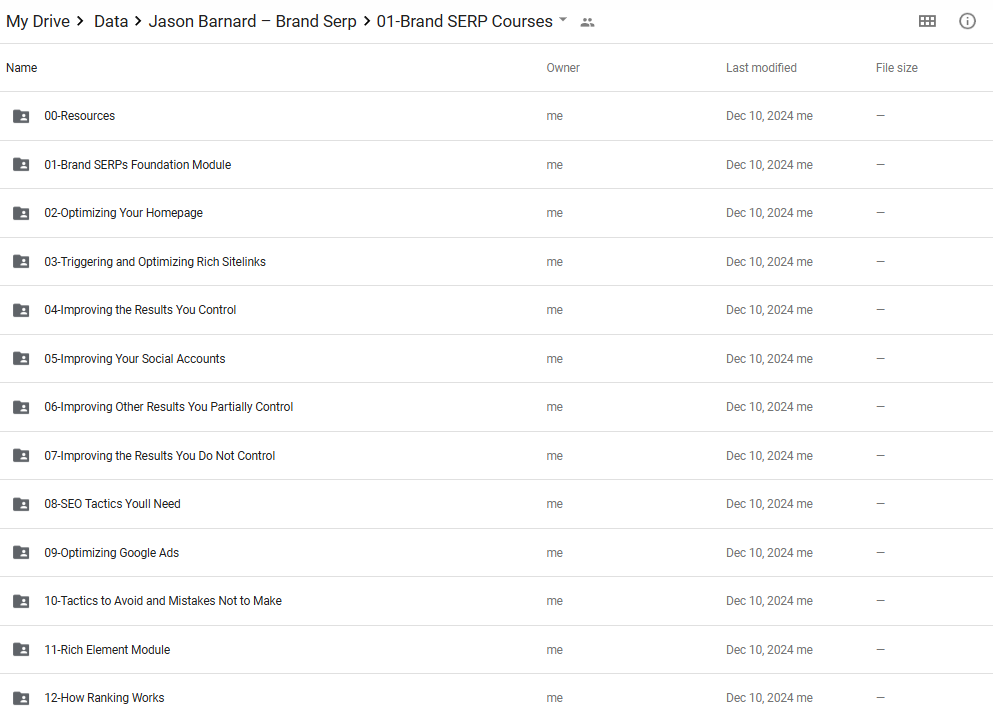The height and width of the screenshot is (711, 993).
Task: Select 05-Improving Your Social Accounts folder icon
Action: click(x=21, y=359)
